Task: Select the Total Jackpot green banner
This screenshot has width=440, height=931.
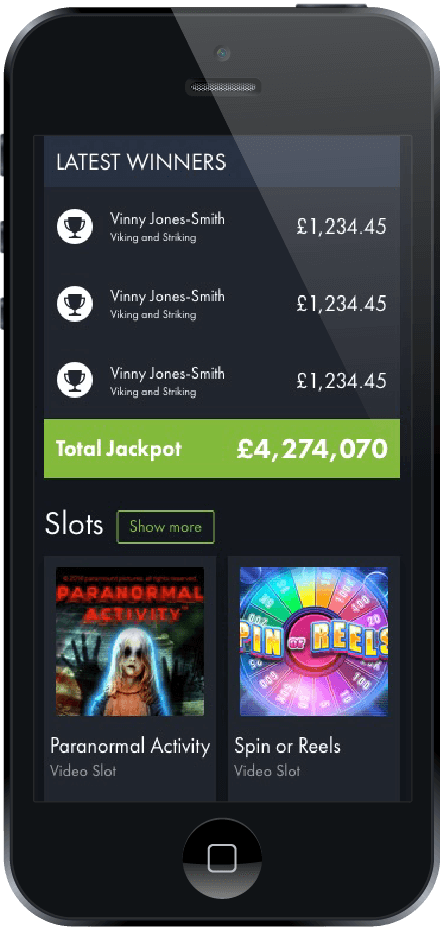Action: (x=221, y=448)
